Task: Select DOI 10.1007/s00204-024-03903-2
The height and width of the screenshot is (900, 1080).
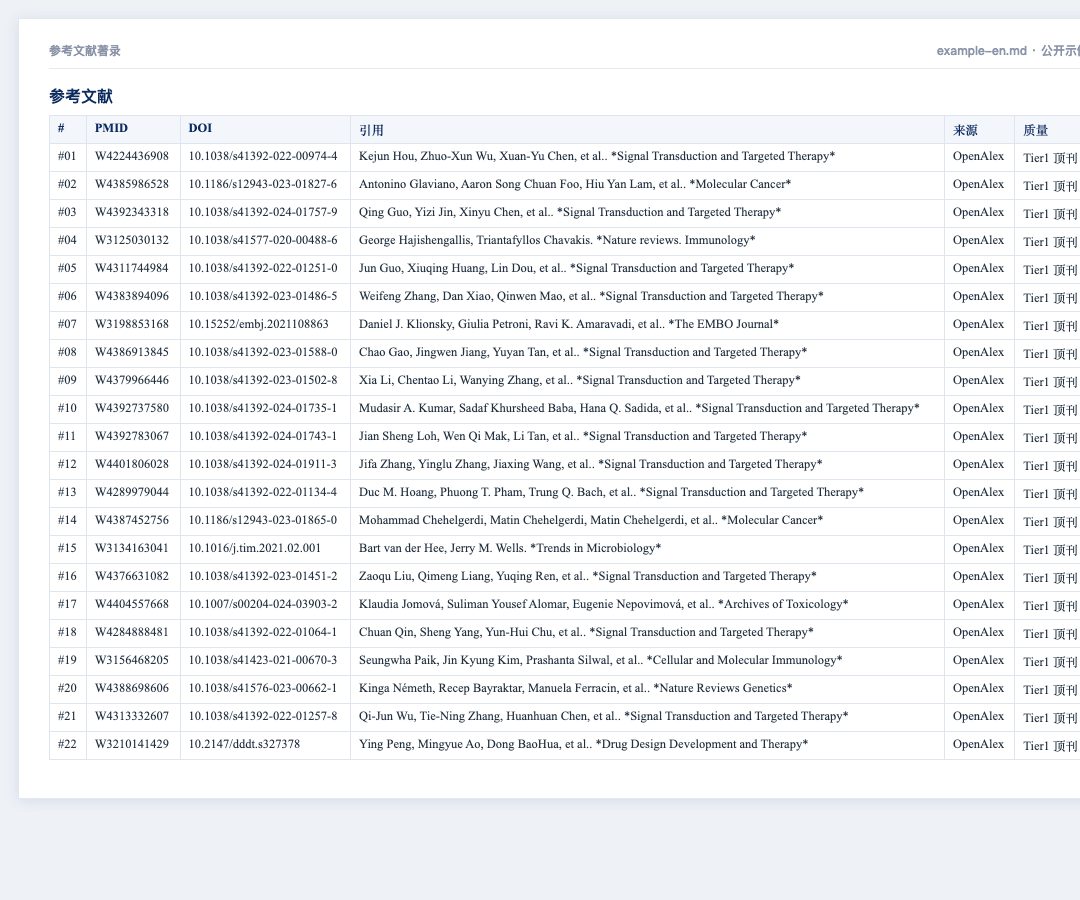Action: pos(263,604)
